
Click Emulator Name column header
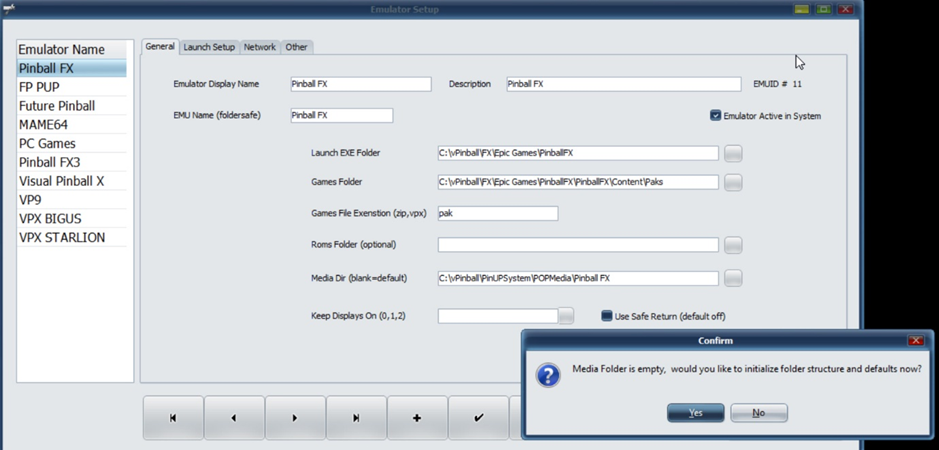pos(72,49)
